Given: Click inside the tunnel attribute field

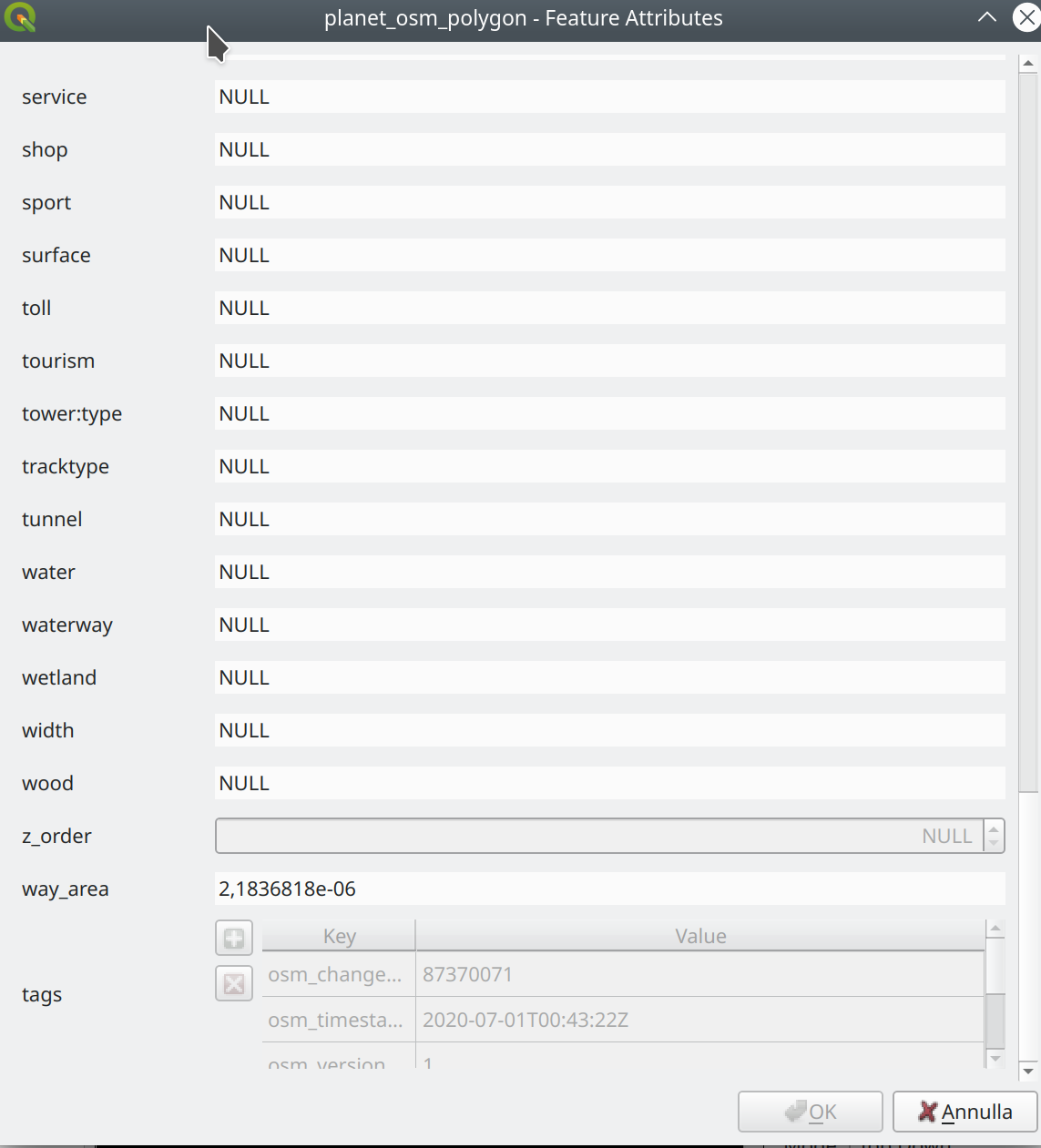Looking at the screenshot, I should (x=609, y=519).
